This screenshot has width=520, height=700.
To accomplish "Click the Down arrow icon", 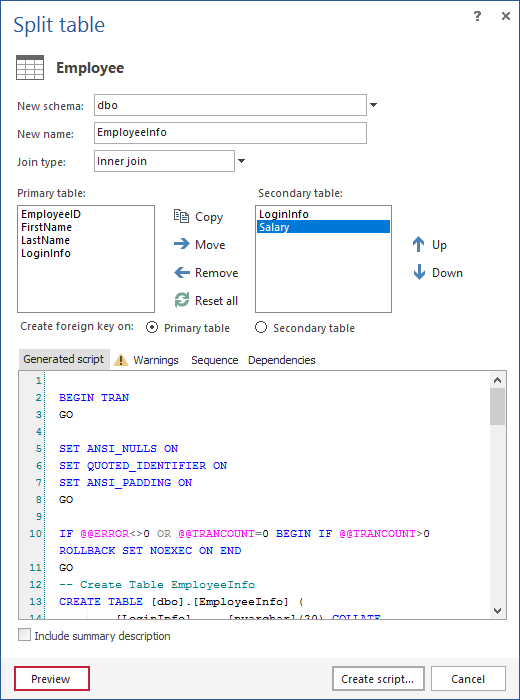I will [x=419, y=272].
